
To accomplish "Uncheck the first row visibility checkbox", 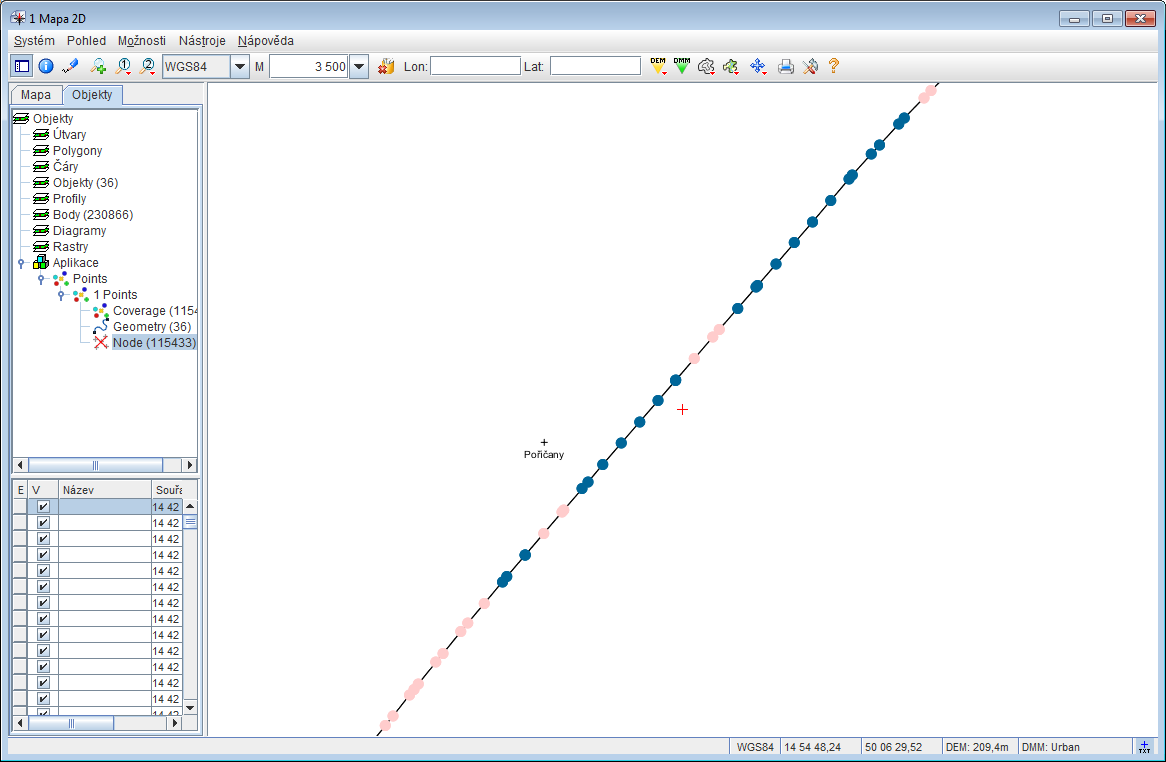I will (43, 507).
